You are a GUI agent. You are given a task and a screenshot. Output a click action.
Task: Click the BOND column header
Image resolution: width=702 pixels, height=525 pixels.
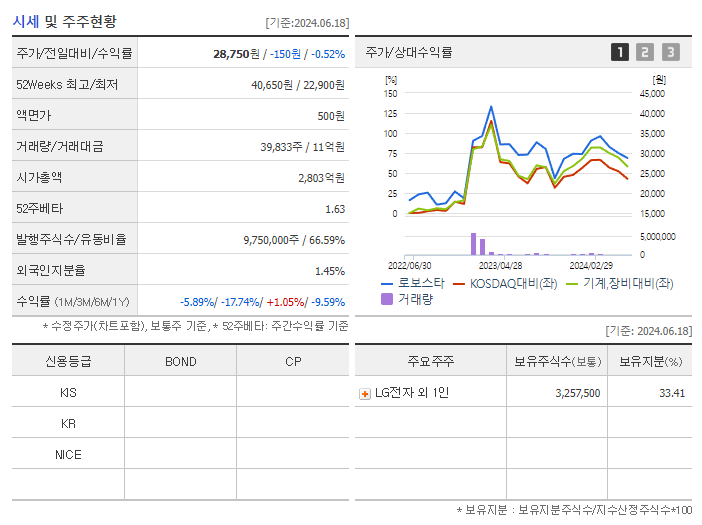181,362
